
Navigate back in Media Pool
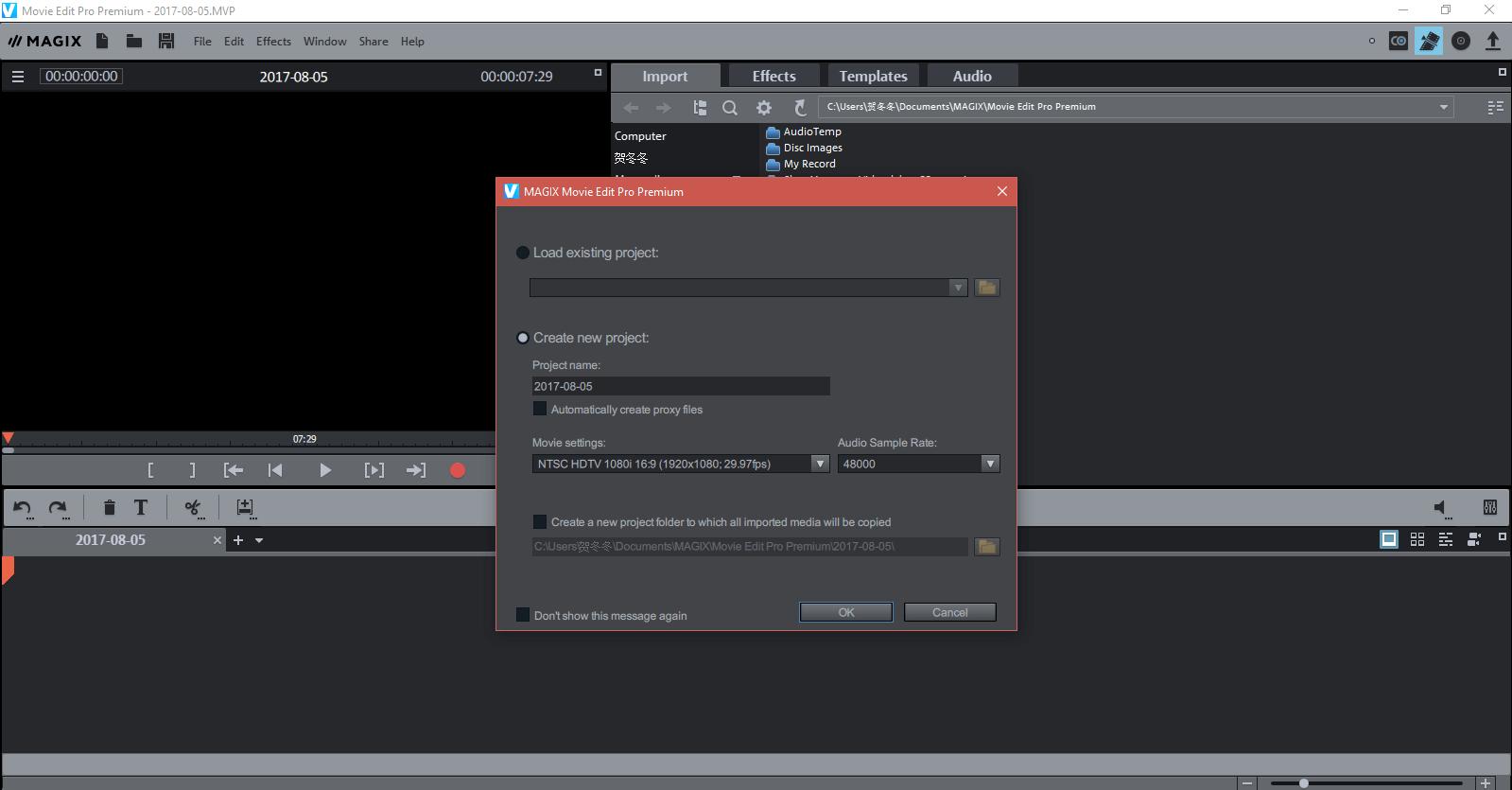[x=631, y=108]
